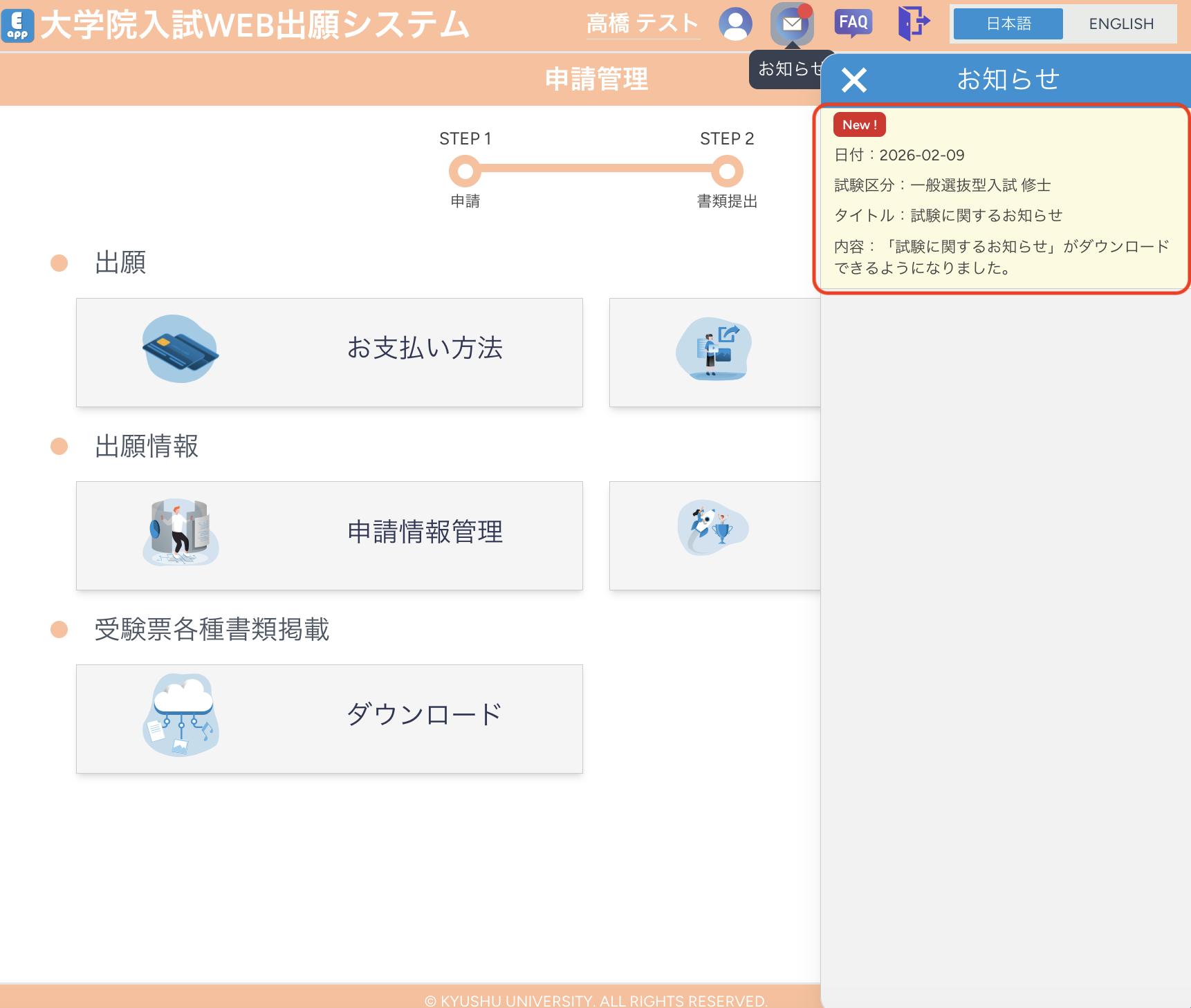Open the user profile icon in header
Screen dimensions: 1191x1008
click(735, 23)
